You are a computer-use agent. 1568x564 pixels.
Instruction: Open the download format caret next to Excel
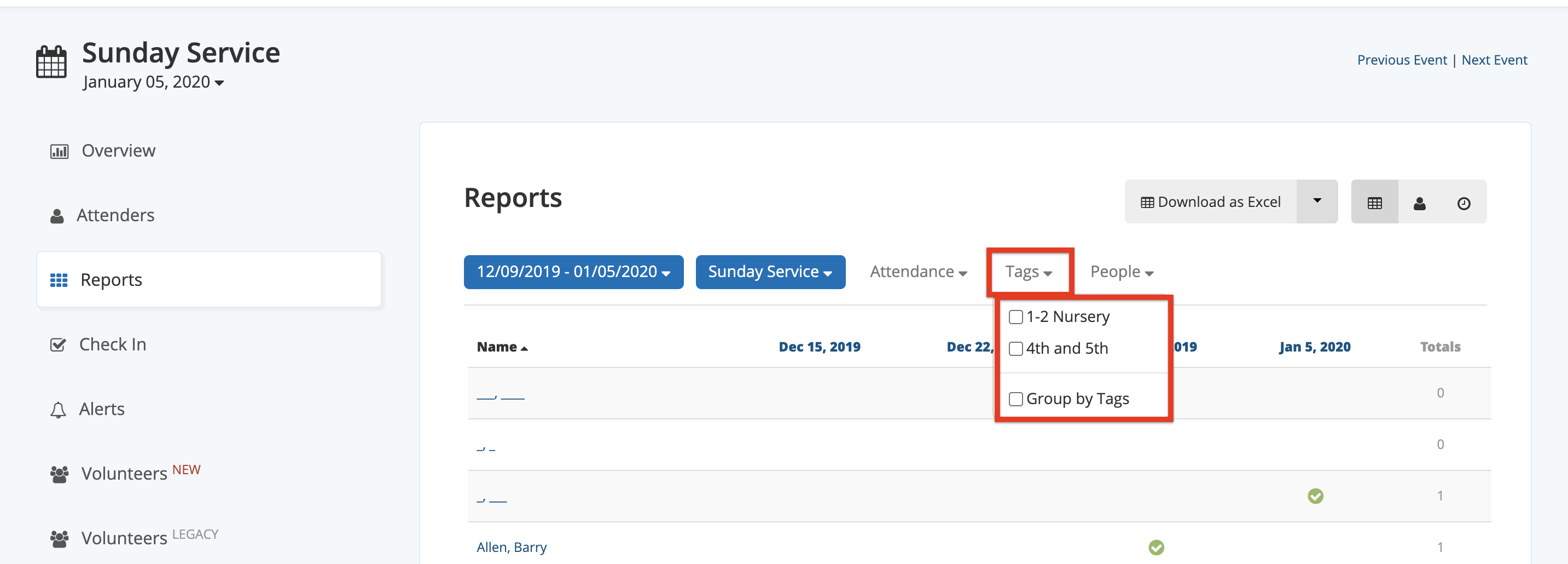tap(1317, 201)
